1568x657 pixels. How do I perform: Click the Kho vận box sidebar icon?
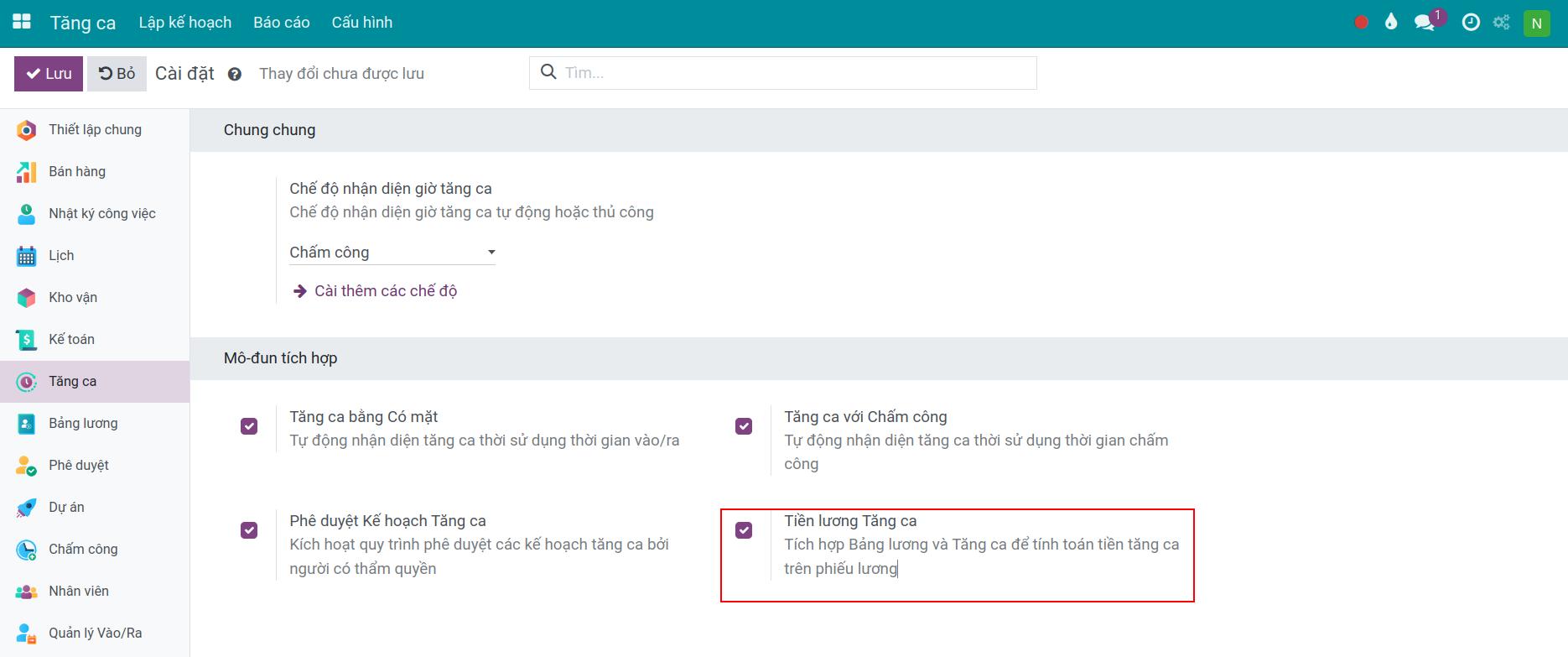click(27, 298)
